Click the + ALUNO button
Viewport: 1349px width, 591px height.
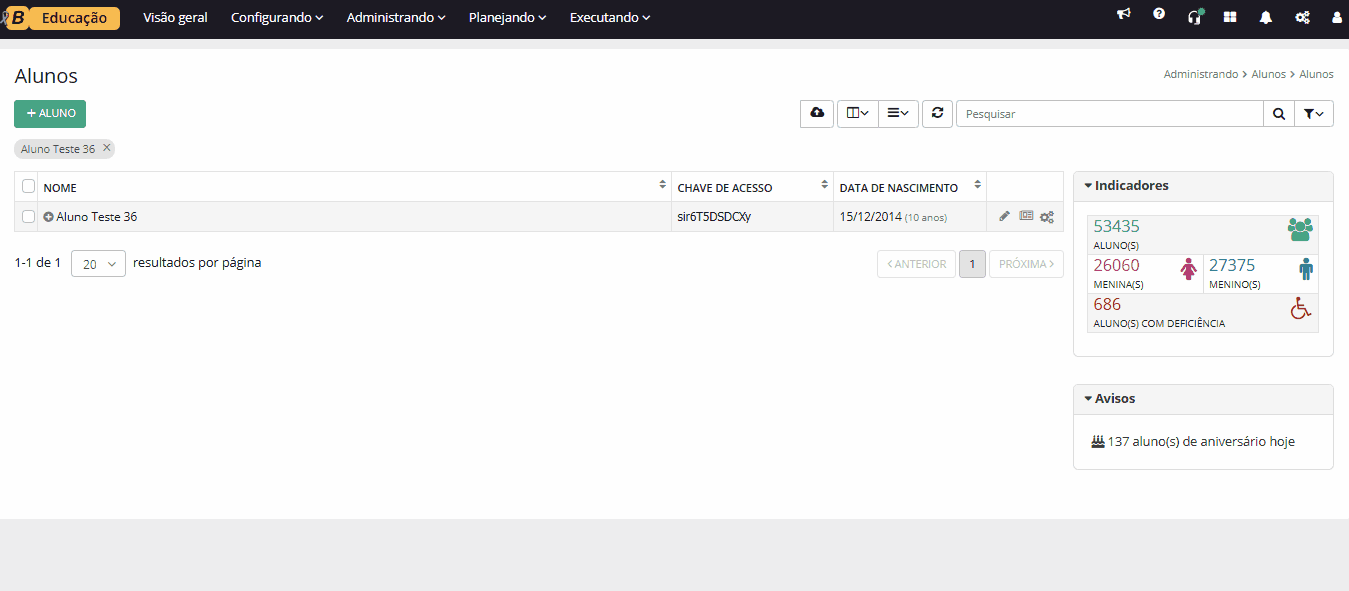(50, 114)
